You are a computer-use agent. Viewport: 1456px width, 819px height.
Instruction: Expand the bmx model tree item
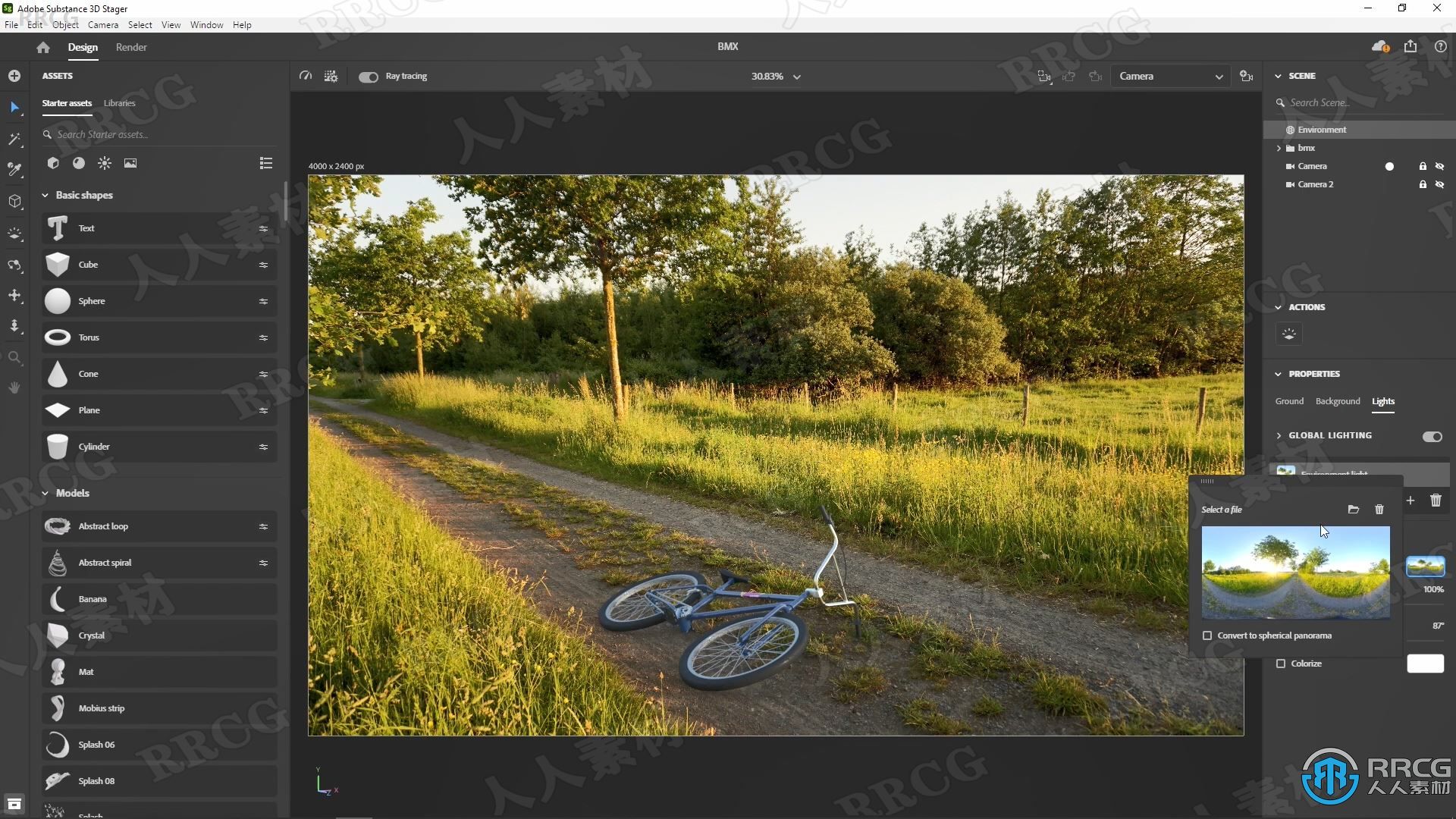pyautogui.click(x=1280, y=147)
